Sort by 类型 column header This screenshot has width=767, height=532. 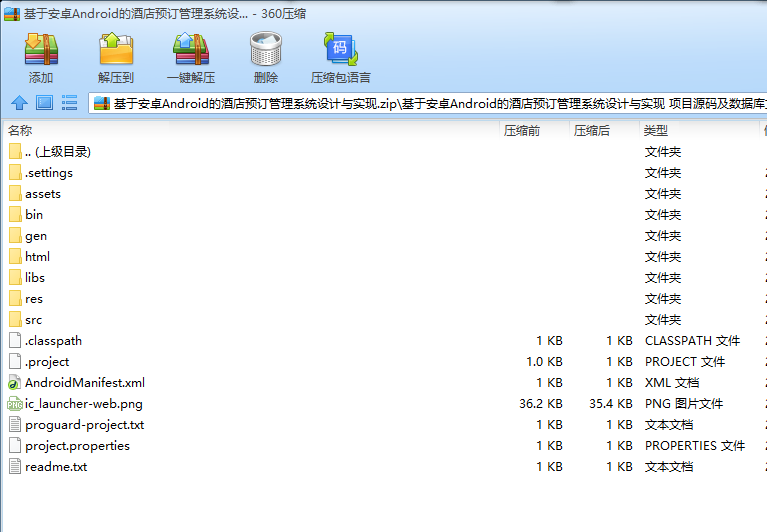[x=655, y=131]
